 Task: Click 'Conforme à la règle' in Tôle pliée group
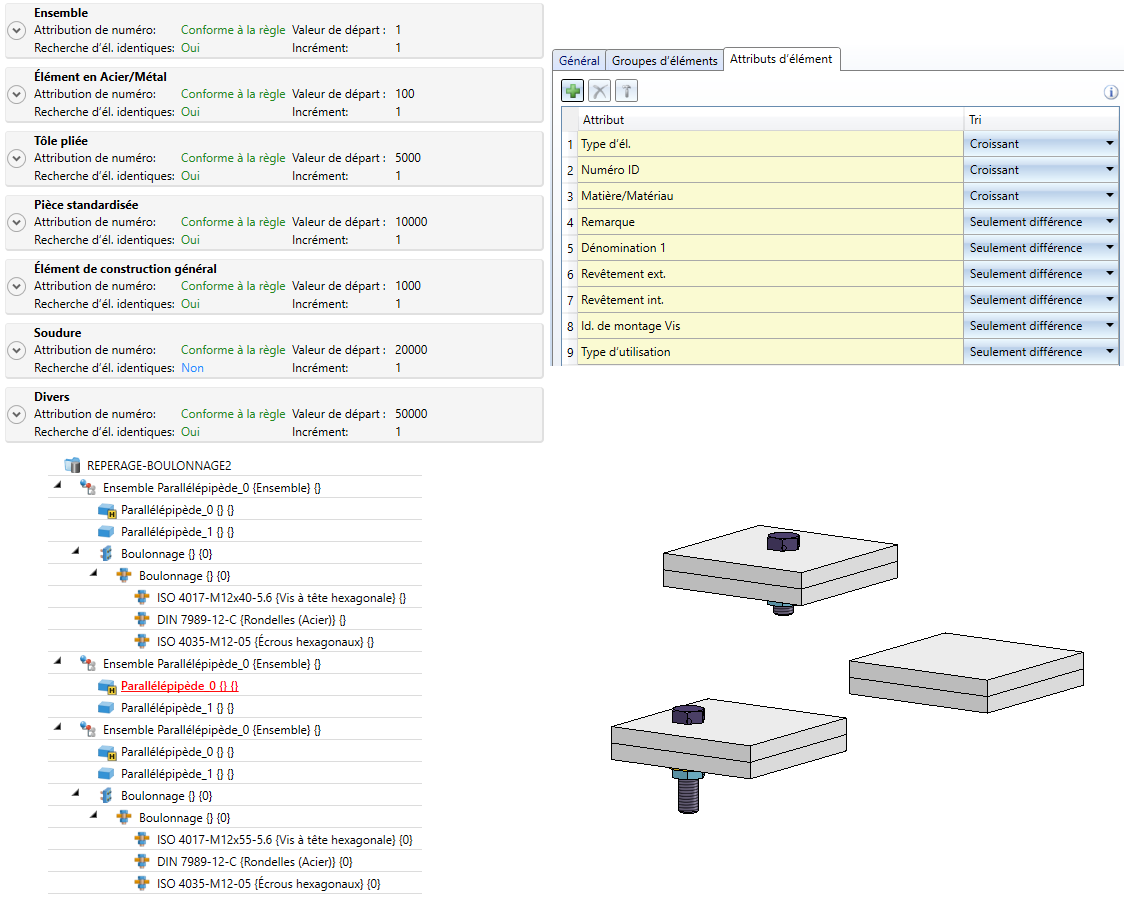233,158
